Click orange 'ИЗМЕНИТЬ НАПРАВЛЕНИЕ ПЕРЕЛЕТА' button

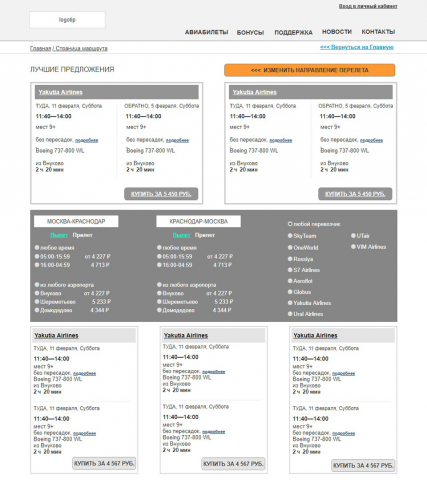[x=310, y=70]
